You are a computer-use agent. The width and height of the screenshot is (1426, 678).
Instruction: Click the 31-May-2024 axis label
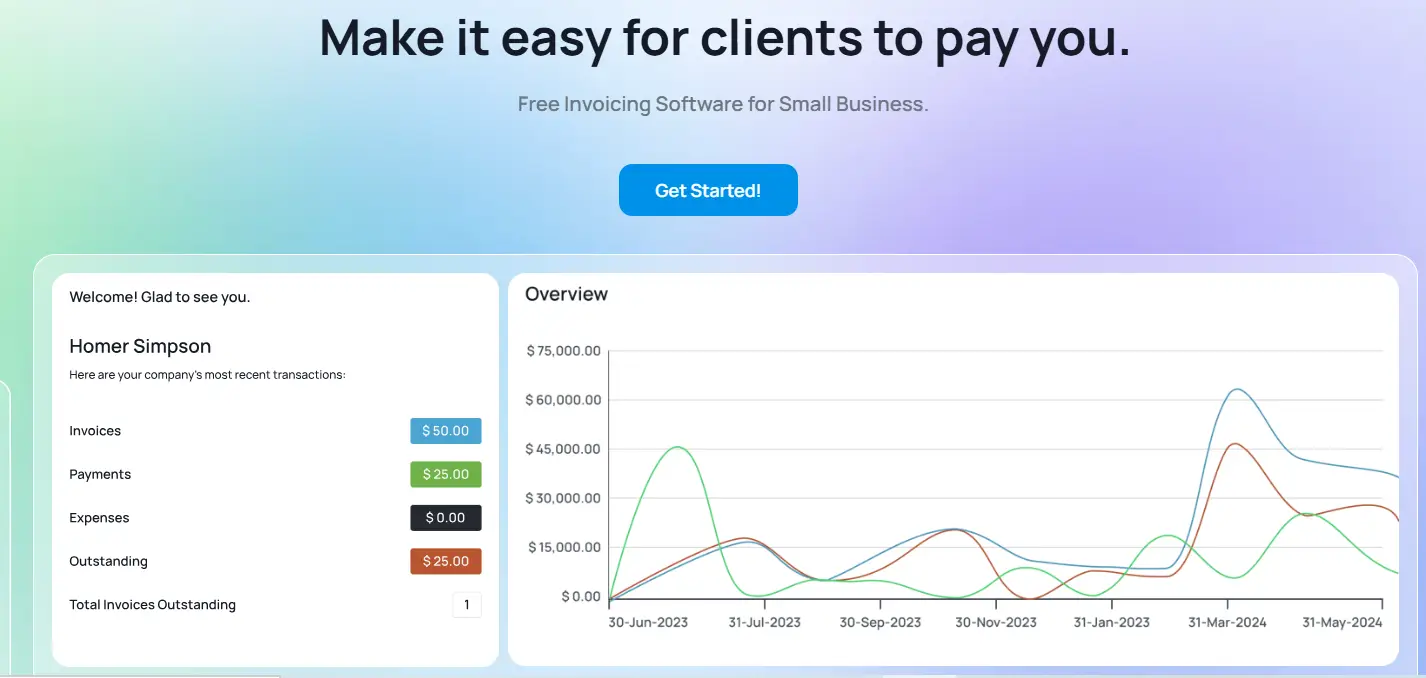pos(1343,621)
